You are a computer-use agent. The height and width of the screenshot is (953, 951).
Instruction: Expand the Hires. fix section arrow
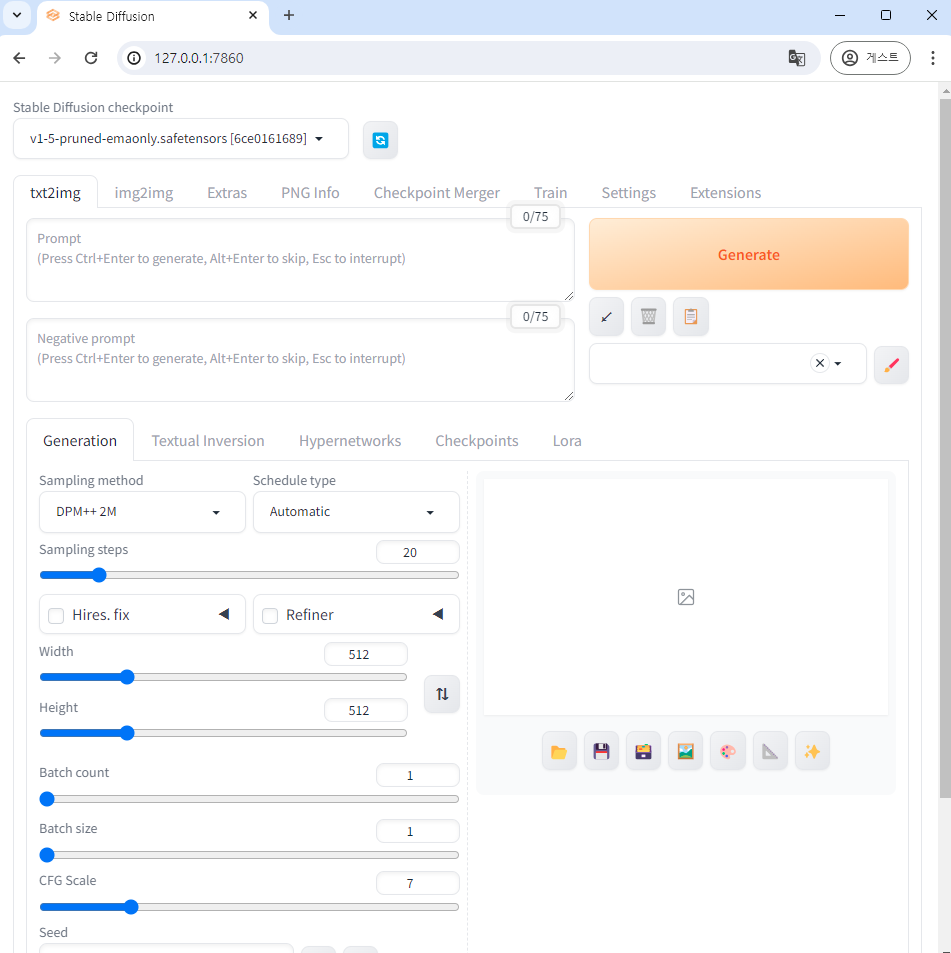(224, 614)
